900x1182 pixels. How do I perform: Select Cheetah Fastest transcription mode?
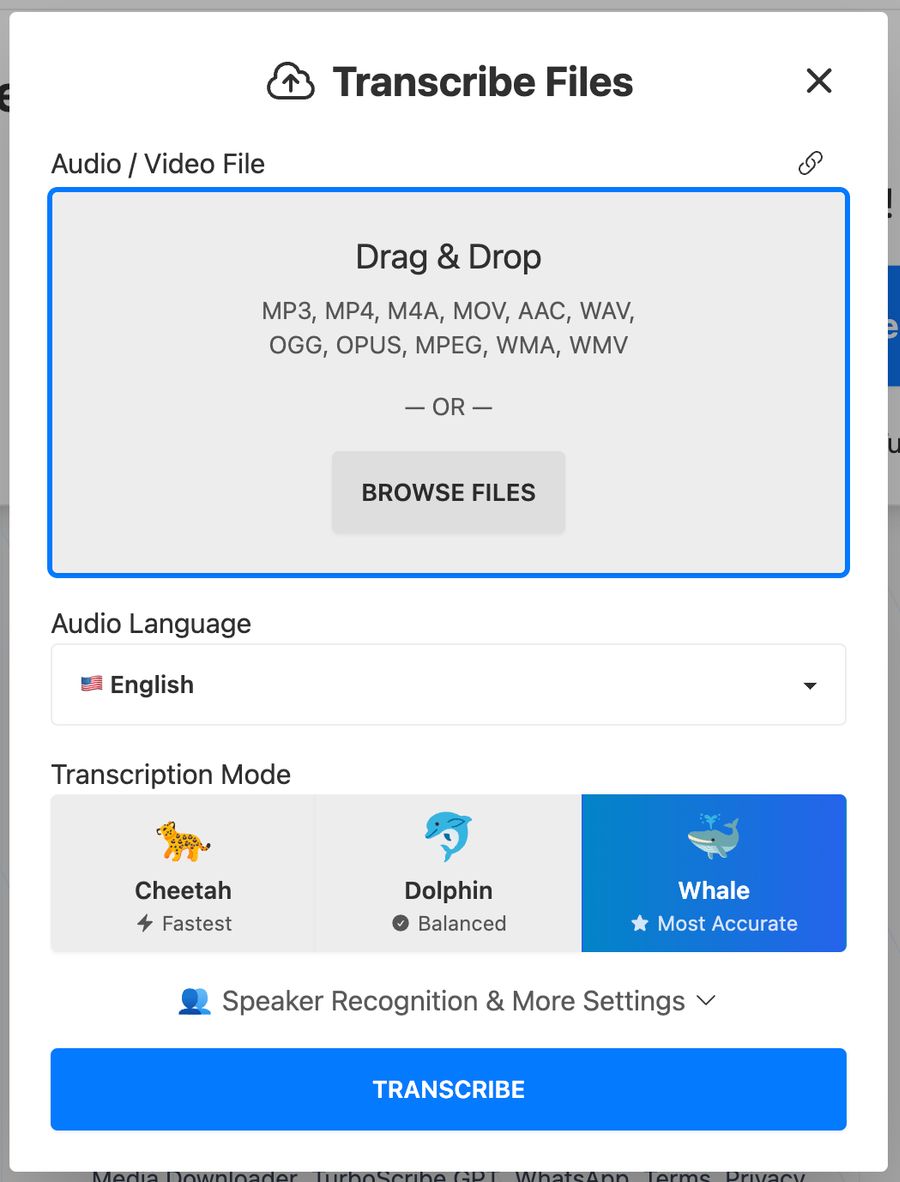[x=183, y=873]
